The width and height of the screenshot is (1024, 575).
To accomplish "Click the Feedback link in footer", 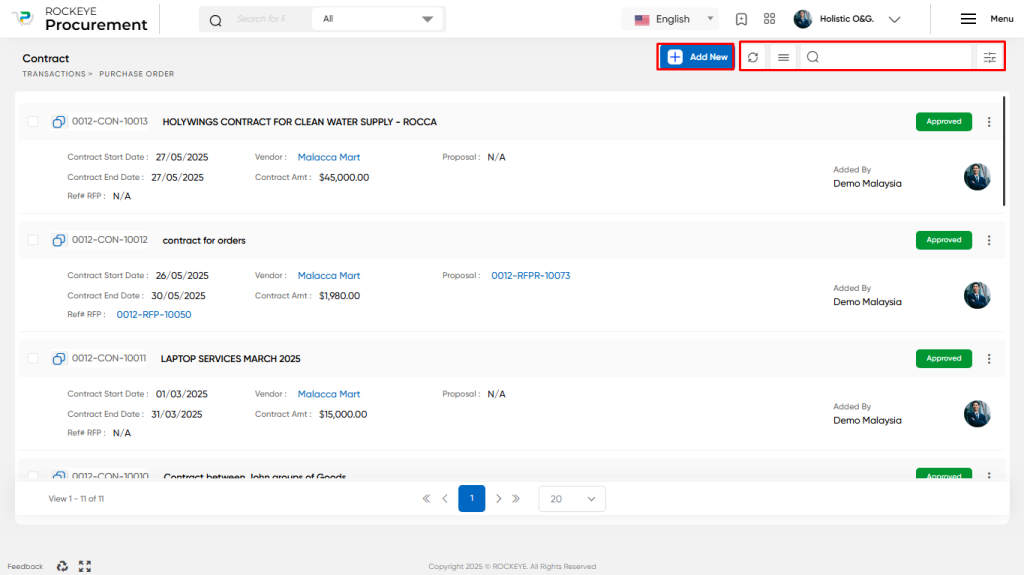I will point(25,567).
